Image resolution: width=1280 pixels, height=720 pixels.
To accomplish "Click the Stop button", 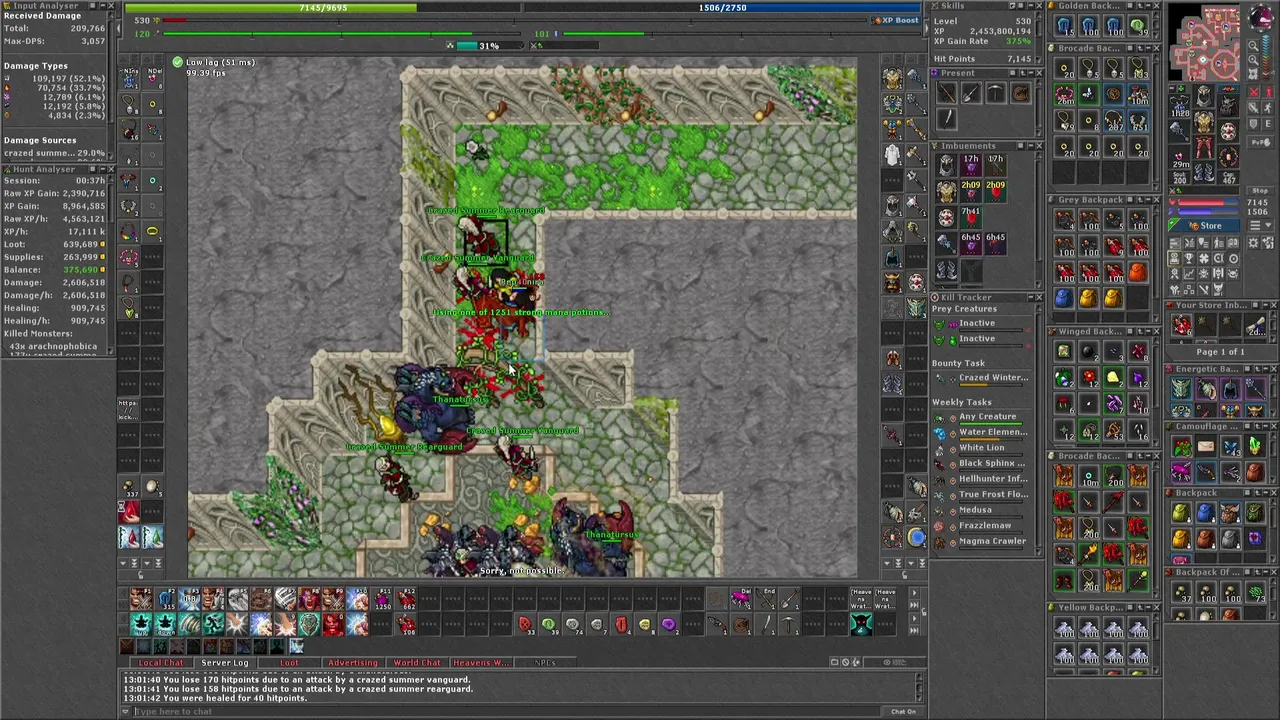I will 1260,191.
